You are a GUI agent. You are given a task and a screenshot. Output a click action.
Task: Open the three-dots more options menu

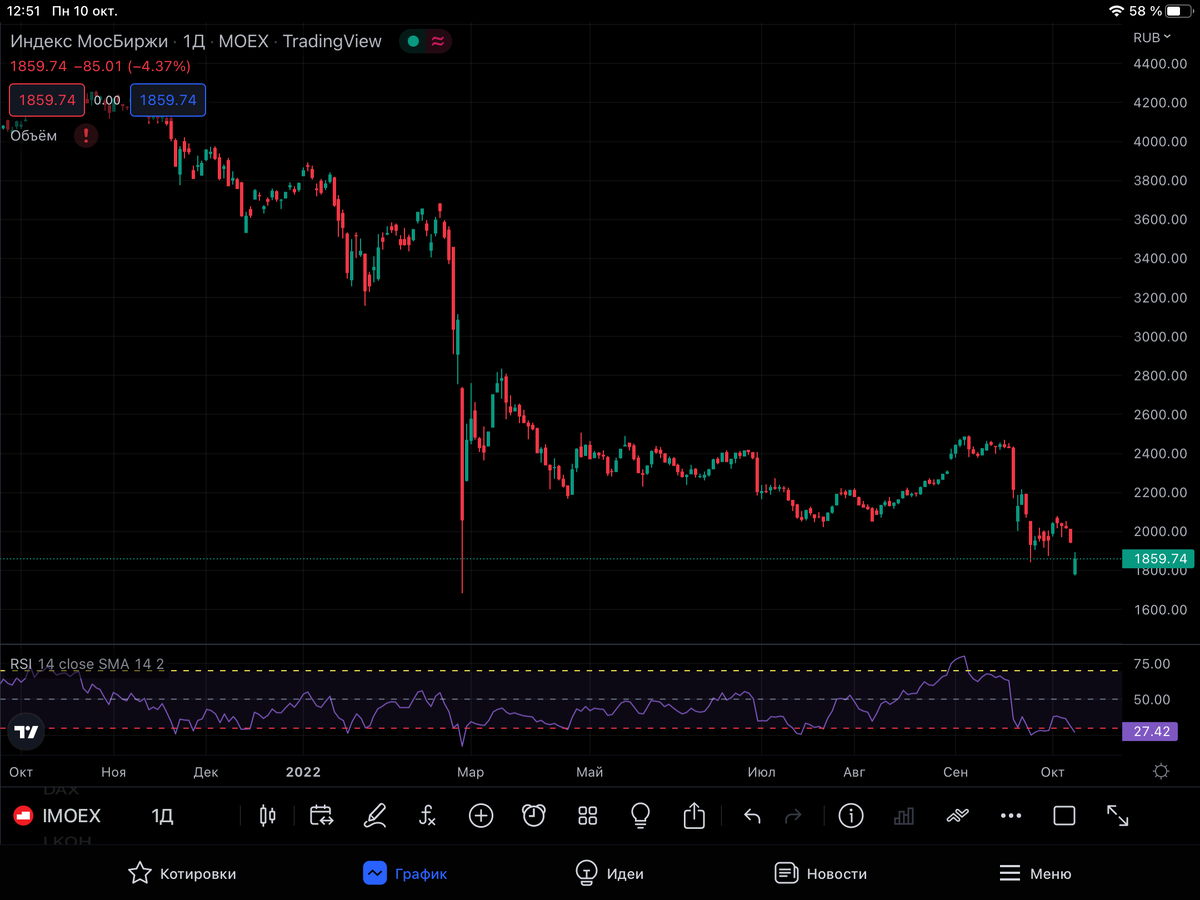[1011, 816]
